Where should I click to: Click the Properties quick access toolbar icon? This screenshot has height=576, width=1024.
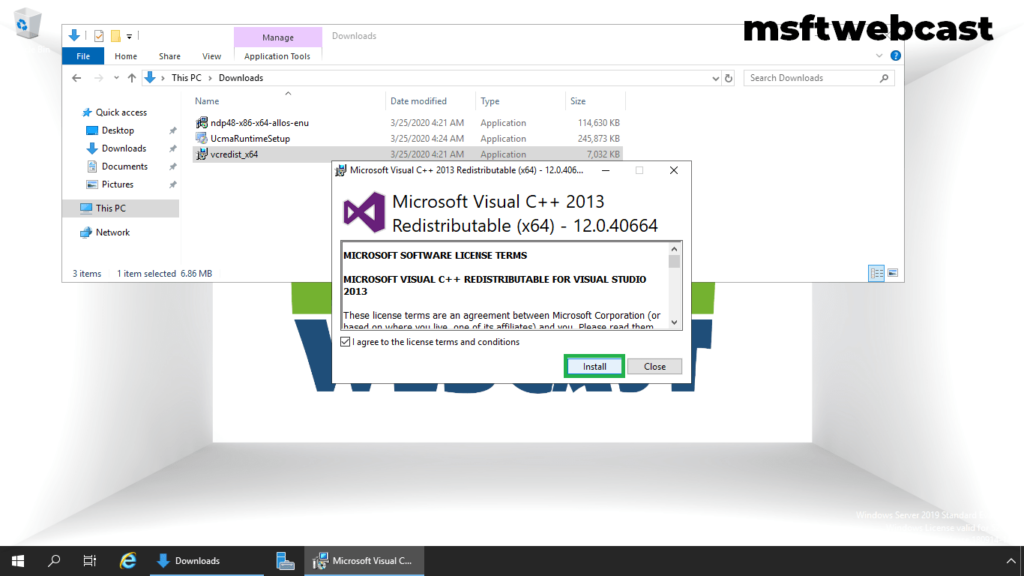(x=99, y=36)
